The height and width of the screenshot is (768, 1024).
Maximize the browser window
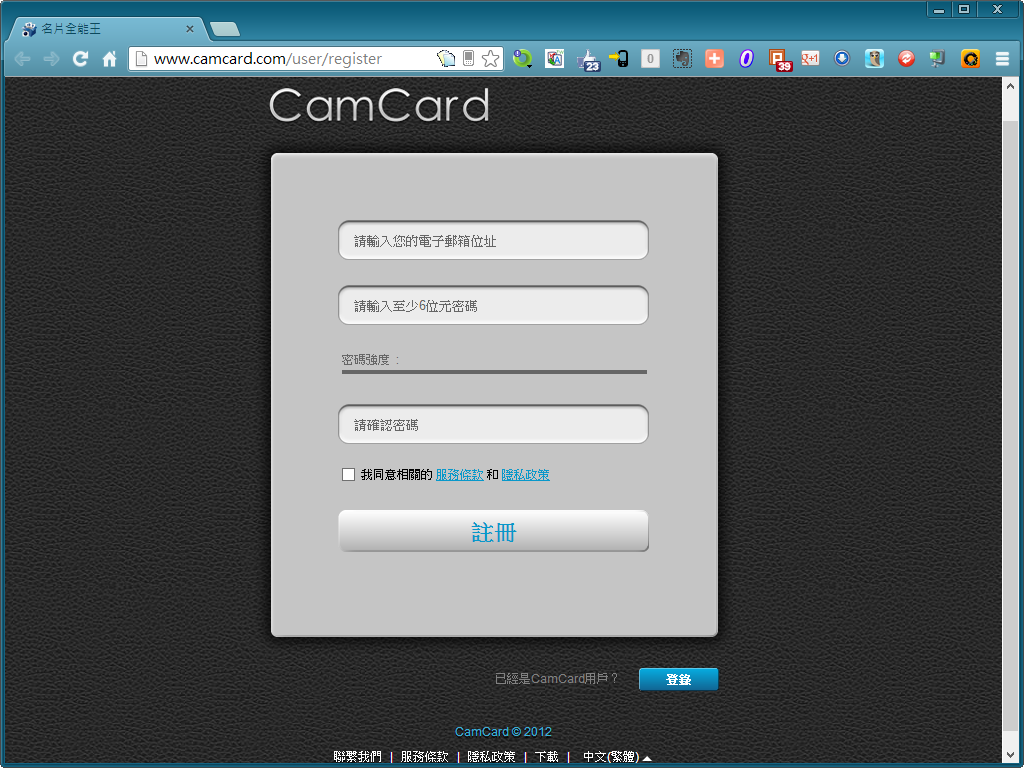coord(964,9)
